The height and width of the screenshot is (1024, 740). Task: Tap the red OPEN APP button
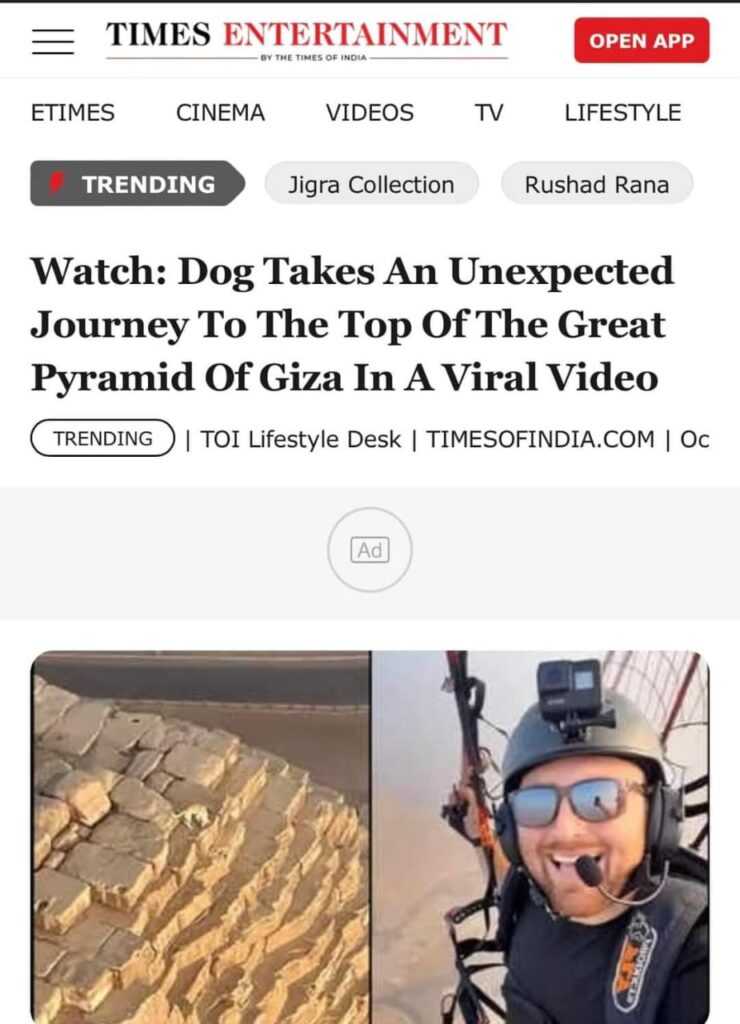point(641,40)
